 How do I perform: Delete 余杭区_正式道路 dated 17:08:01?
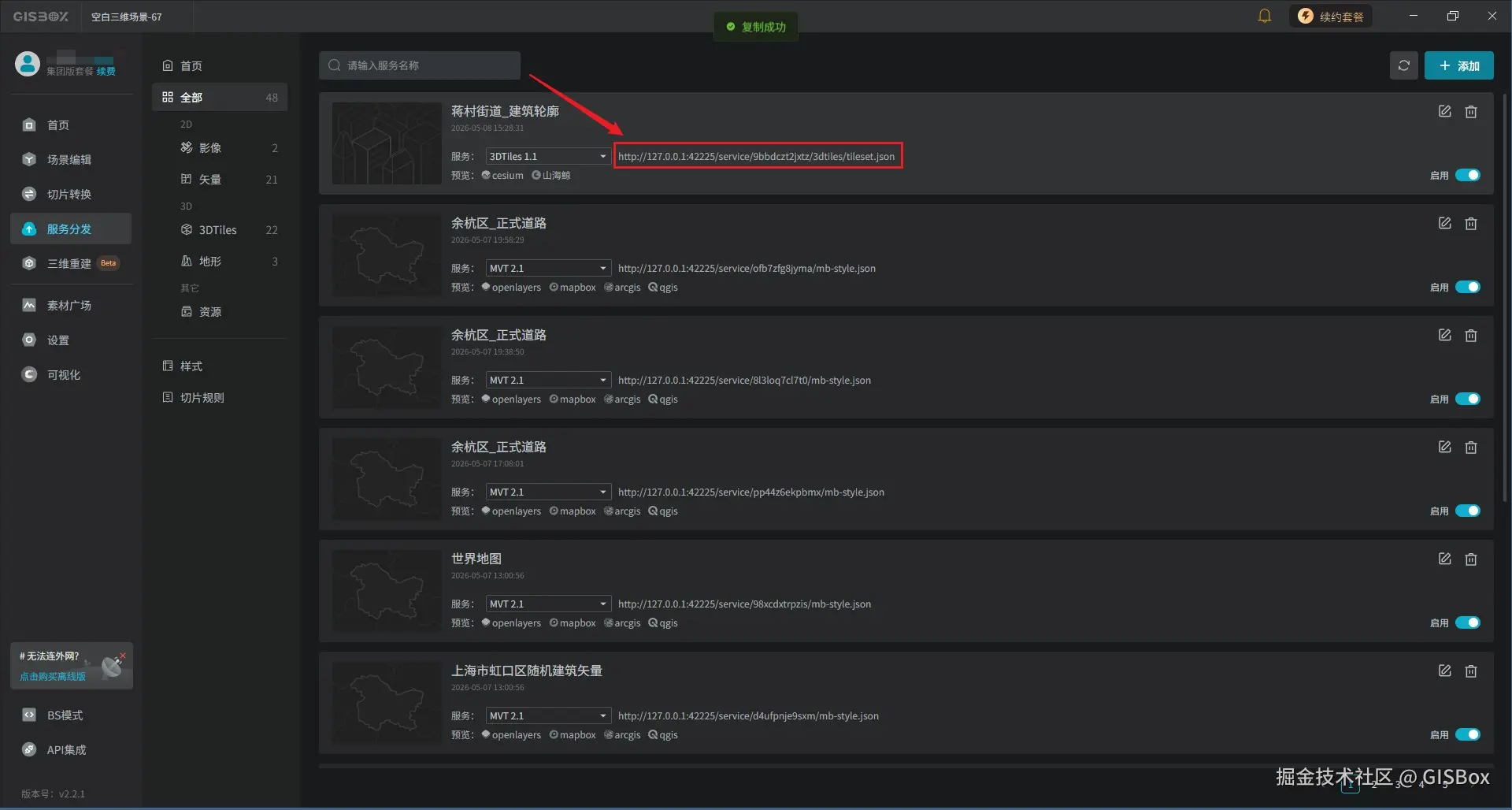point(1470,447)
